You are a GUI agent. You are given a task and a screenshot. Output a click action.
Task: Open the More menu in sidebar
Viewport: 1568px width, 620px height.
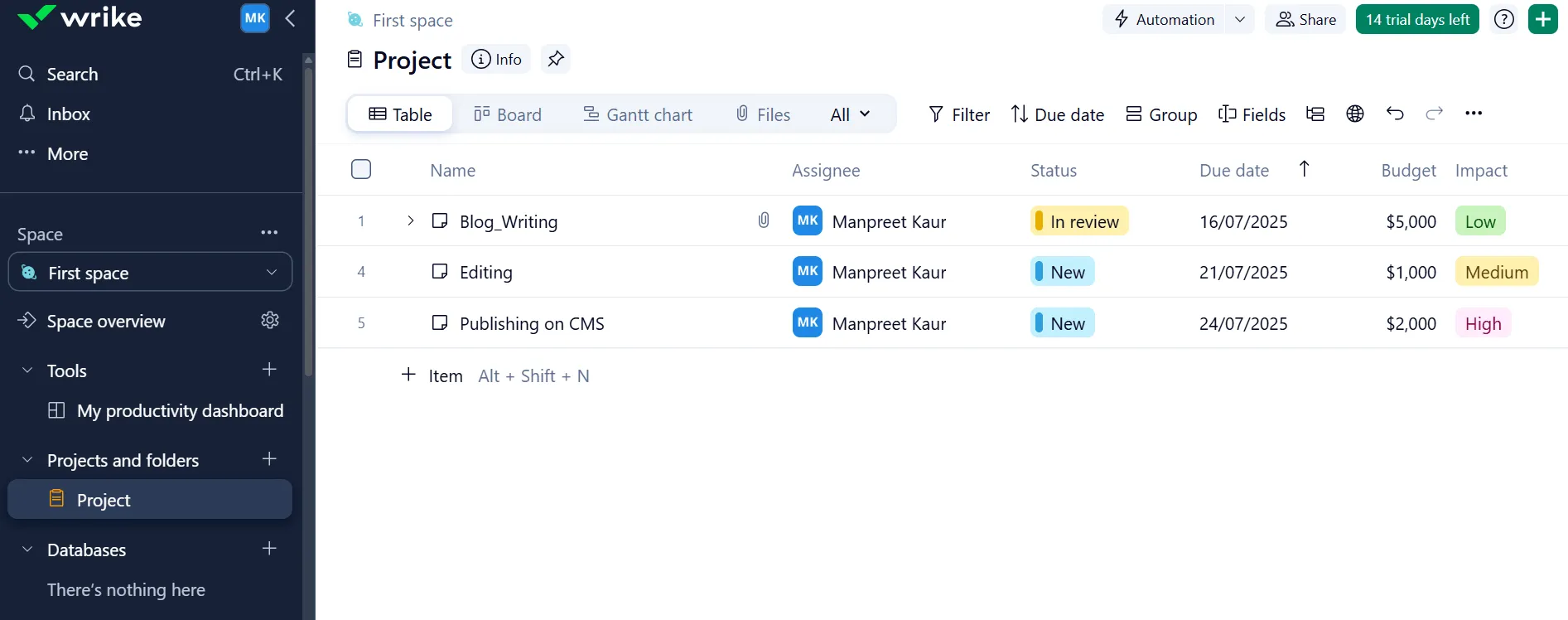pos(53,153)
